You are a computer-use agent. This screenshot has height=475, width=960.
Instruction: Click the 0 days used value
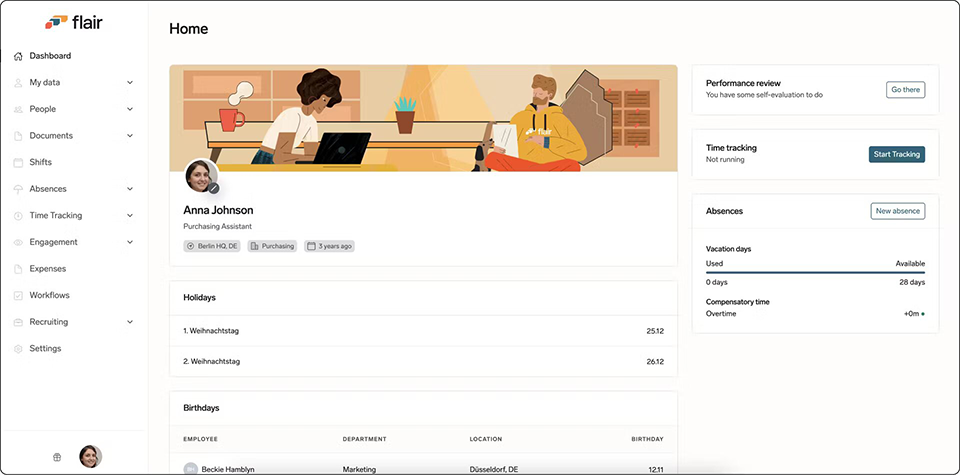pos(716,283)
